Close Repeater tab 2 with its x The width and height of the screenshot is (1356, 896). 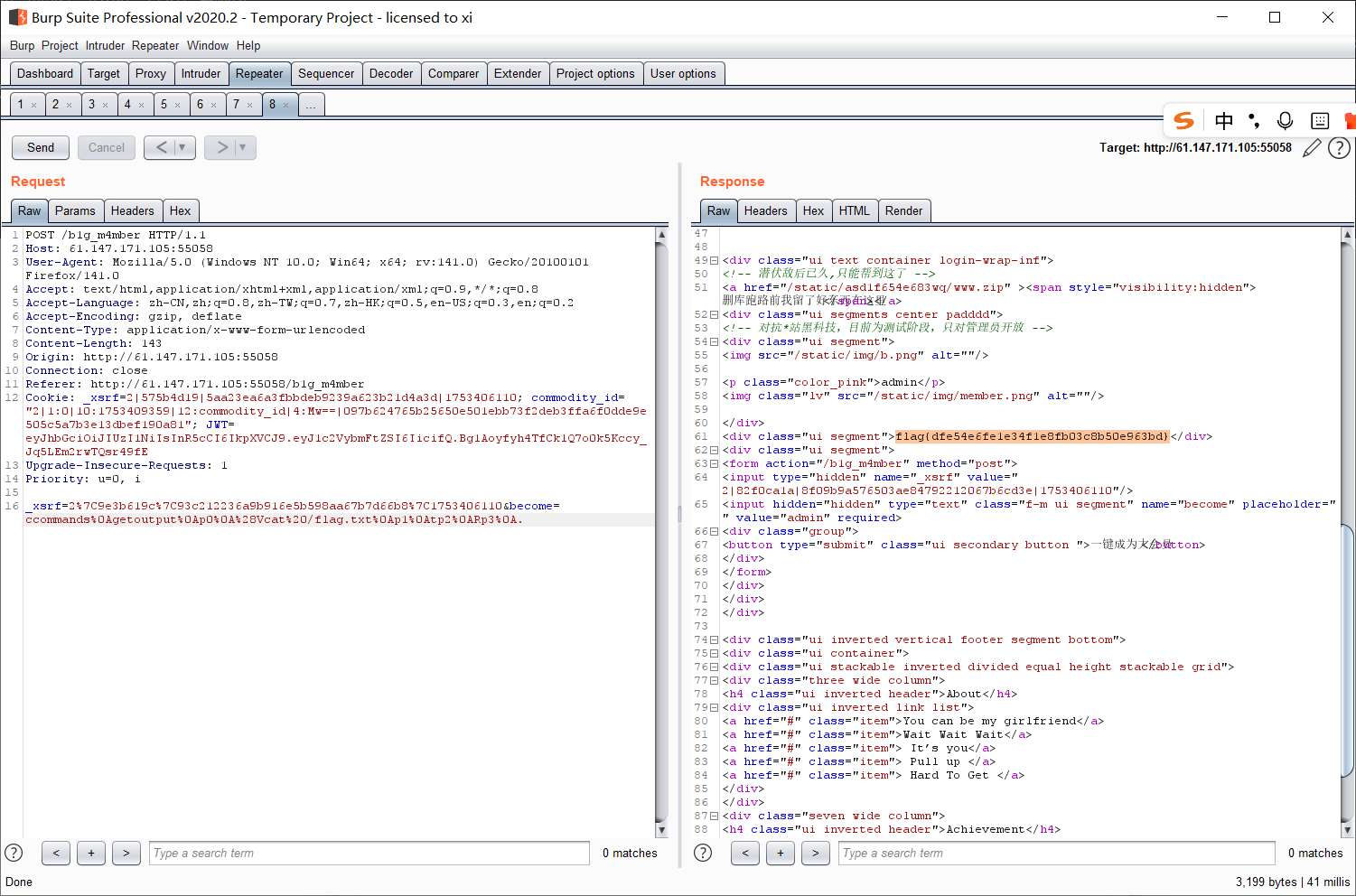click(x=69, y=105)
